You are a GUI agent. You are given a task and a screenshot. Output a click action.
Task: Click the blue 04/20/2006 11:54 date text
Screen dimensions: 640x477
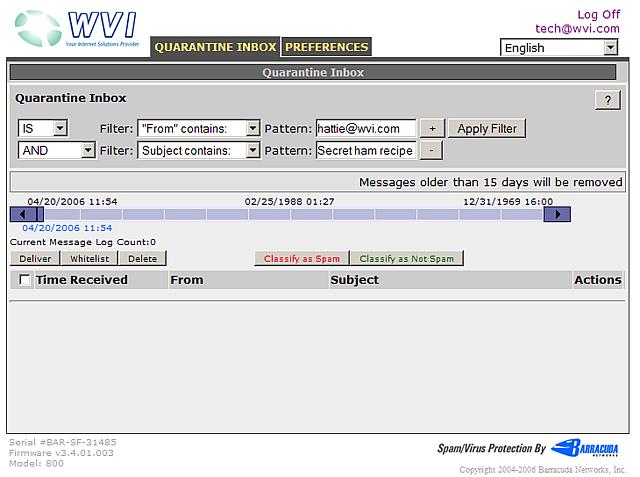pos(67,228)
